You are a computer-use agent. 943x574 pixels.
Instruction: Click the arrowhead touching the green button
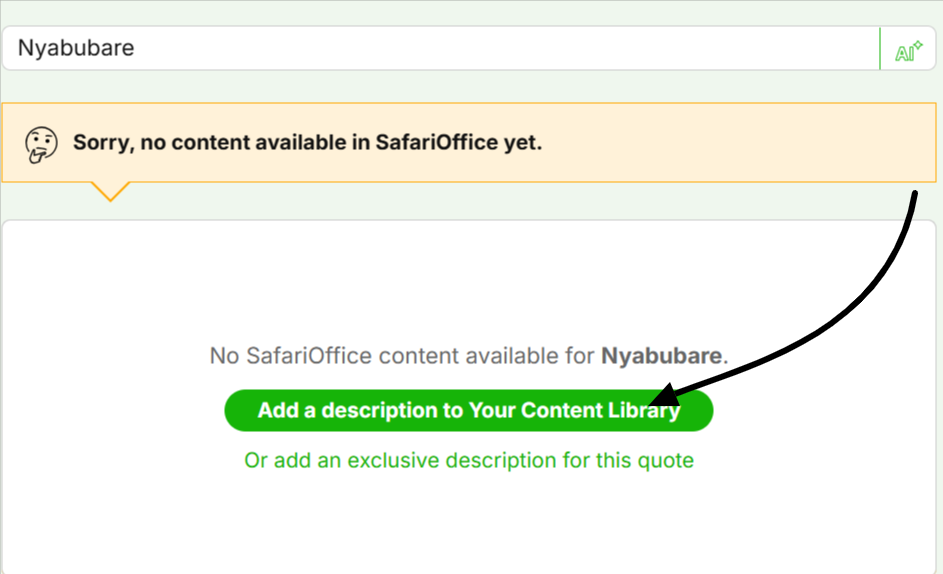pyautogui.click(x=665, y=394)
